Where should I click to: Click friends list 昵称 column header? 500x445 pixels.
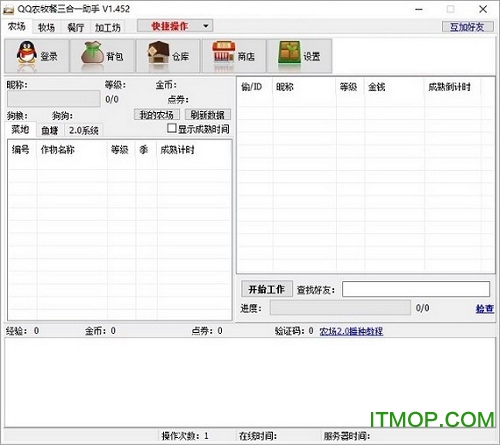click(304, 87)
